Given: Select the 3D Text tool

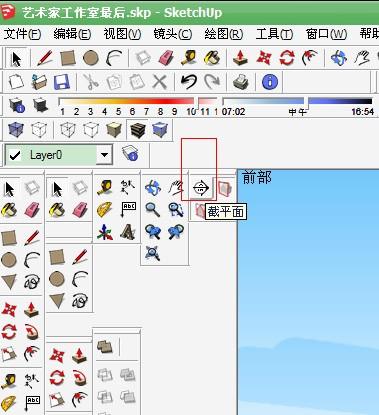Looking at the screenshot, I should 128,232.
